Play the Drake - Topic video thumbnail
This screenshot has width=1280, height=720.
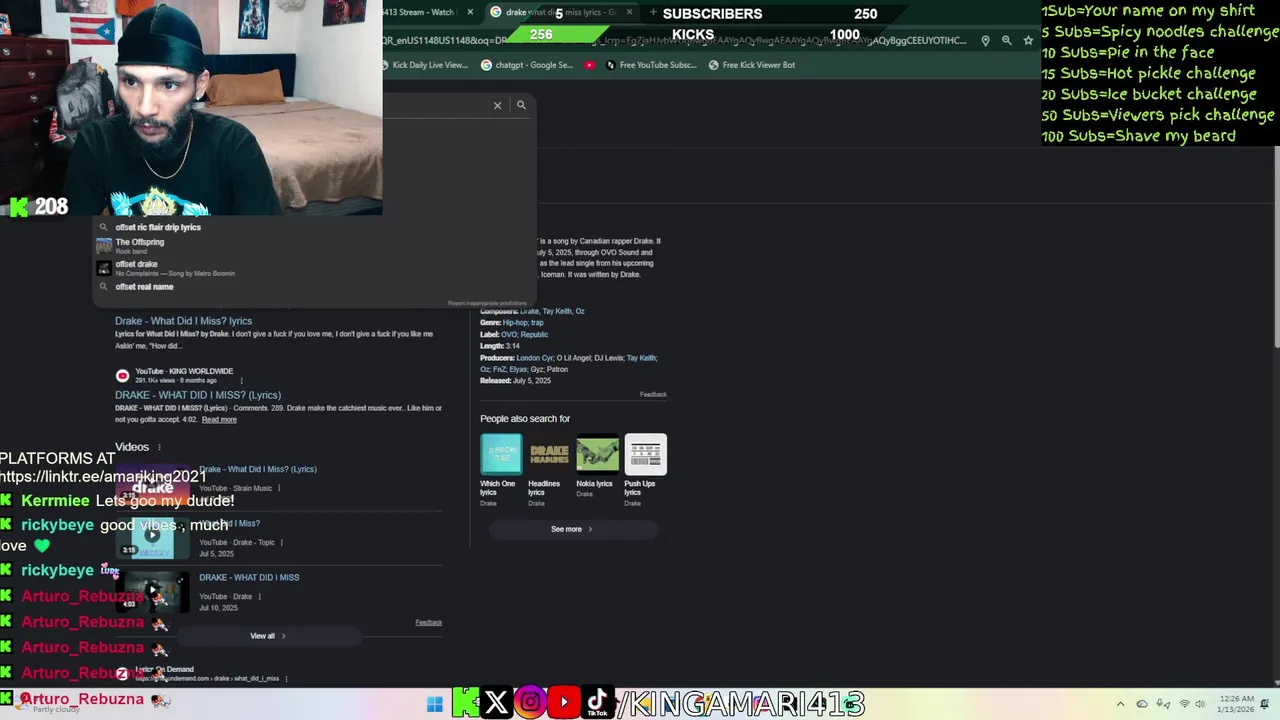152,538
